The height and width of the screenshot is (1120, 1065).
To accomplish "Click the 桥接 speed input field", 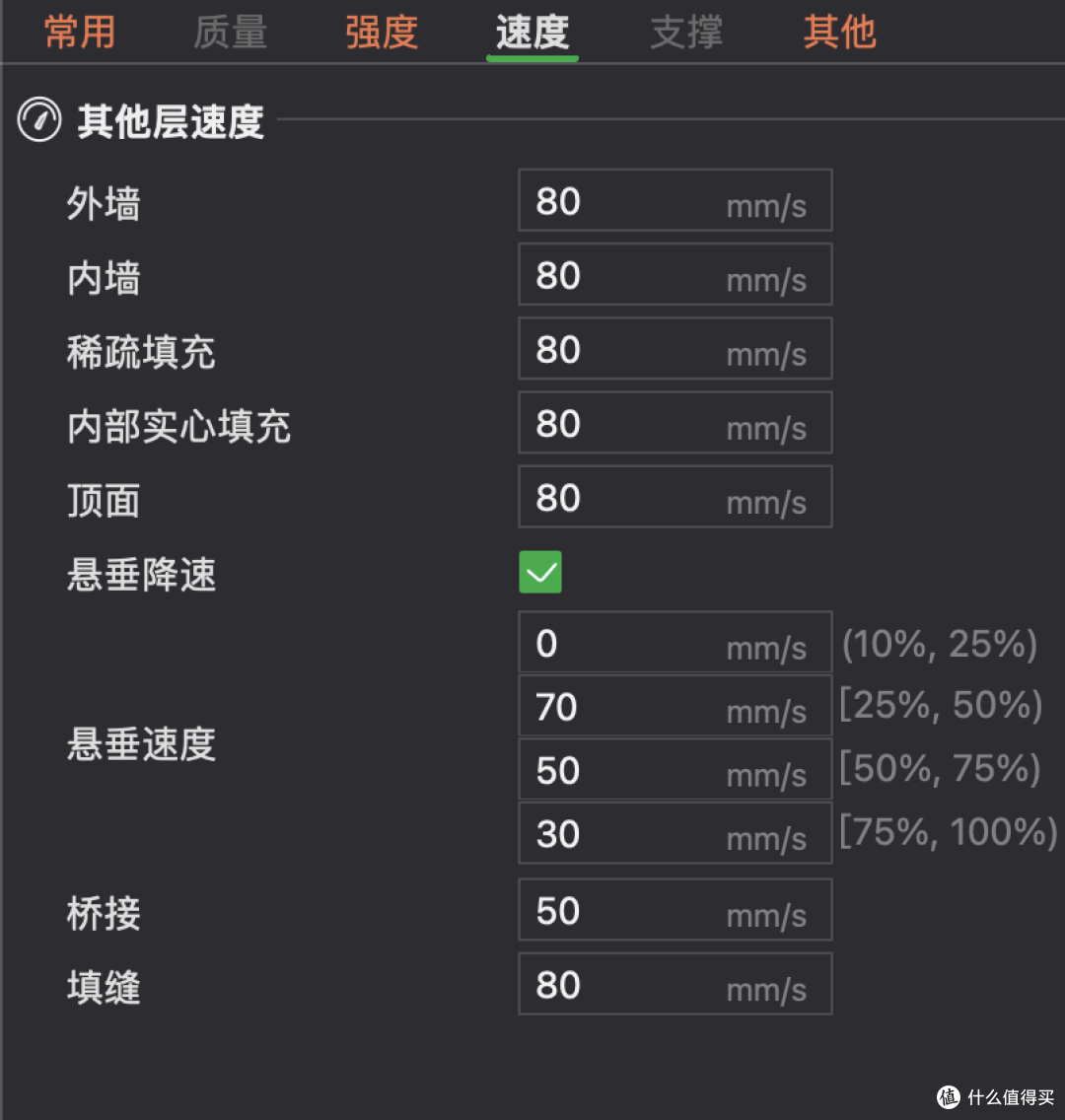I will click(x=675, y=910).
